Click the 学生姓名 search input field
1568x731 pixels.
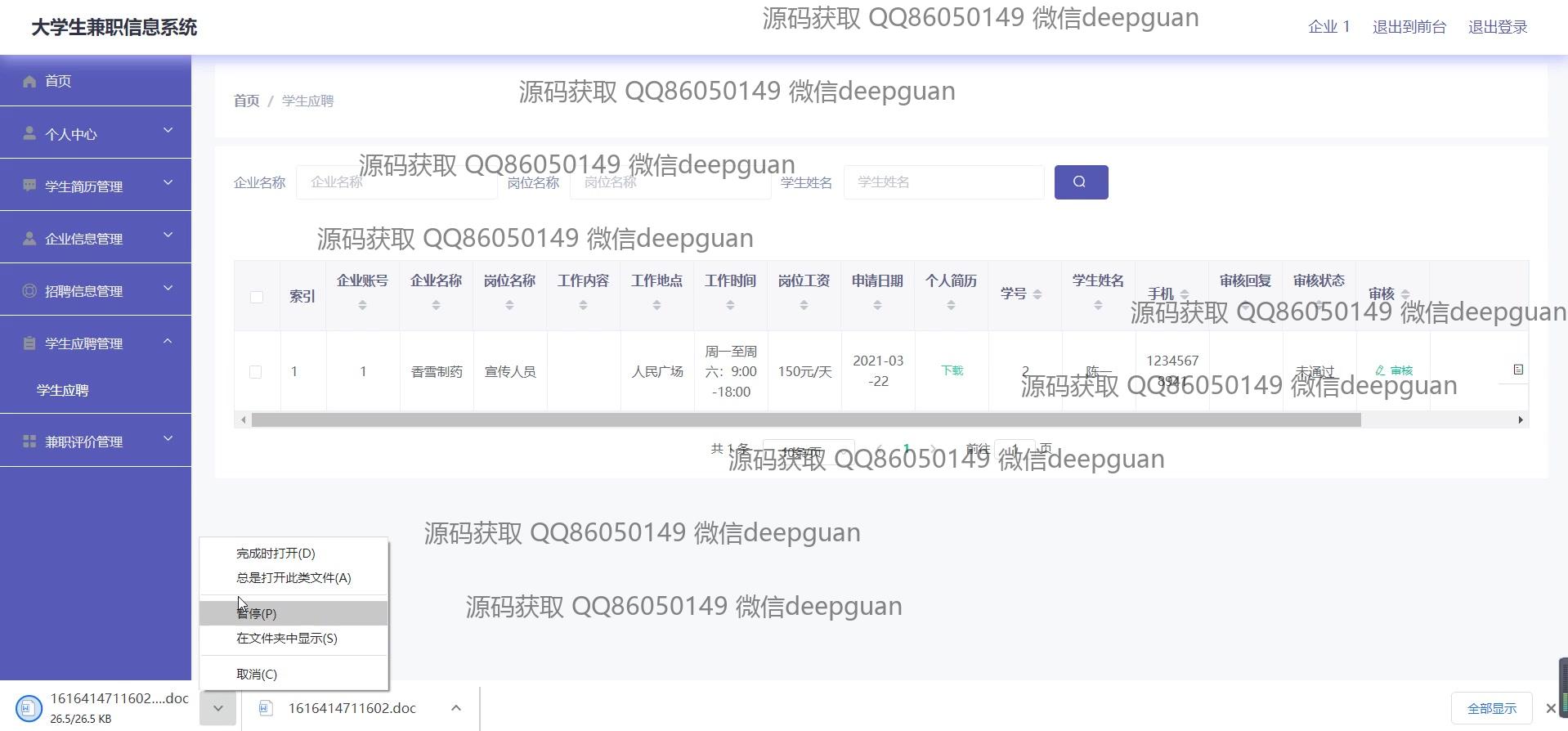(943, 182)
